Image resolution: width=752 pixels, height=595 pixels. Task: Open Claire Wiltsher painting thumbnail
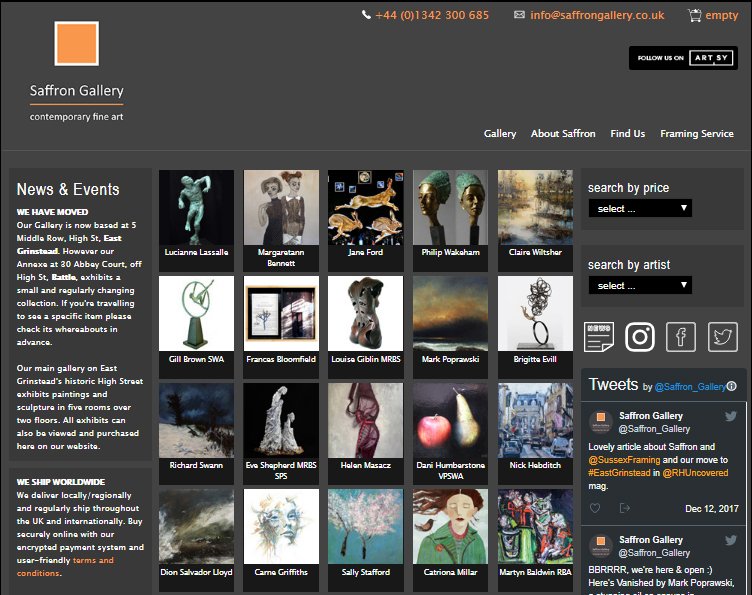click(535, 208)
